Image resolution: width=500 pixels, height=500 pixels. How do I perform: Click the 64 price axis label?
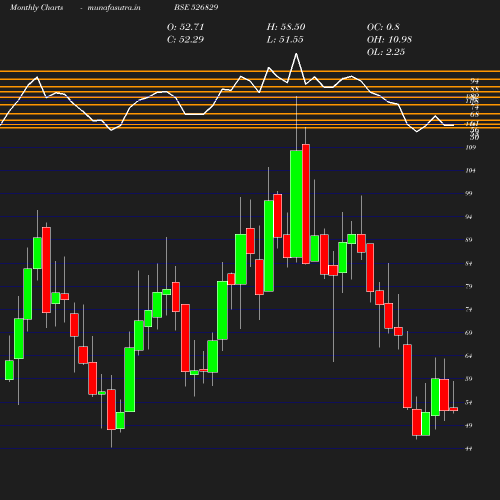pos(469,356)
